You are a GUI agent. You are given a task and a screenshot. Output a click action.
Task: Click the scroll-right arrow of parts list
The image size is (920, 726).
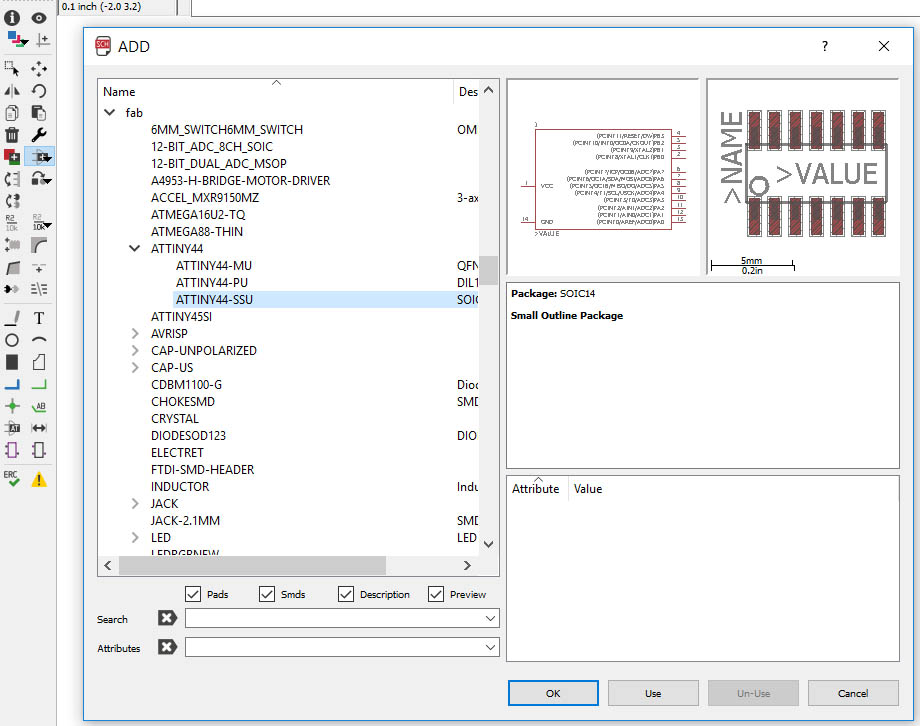tap(467, 565)
